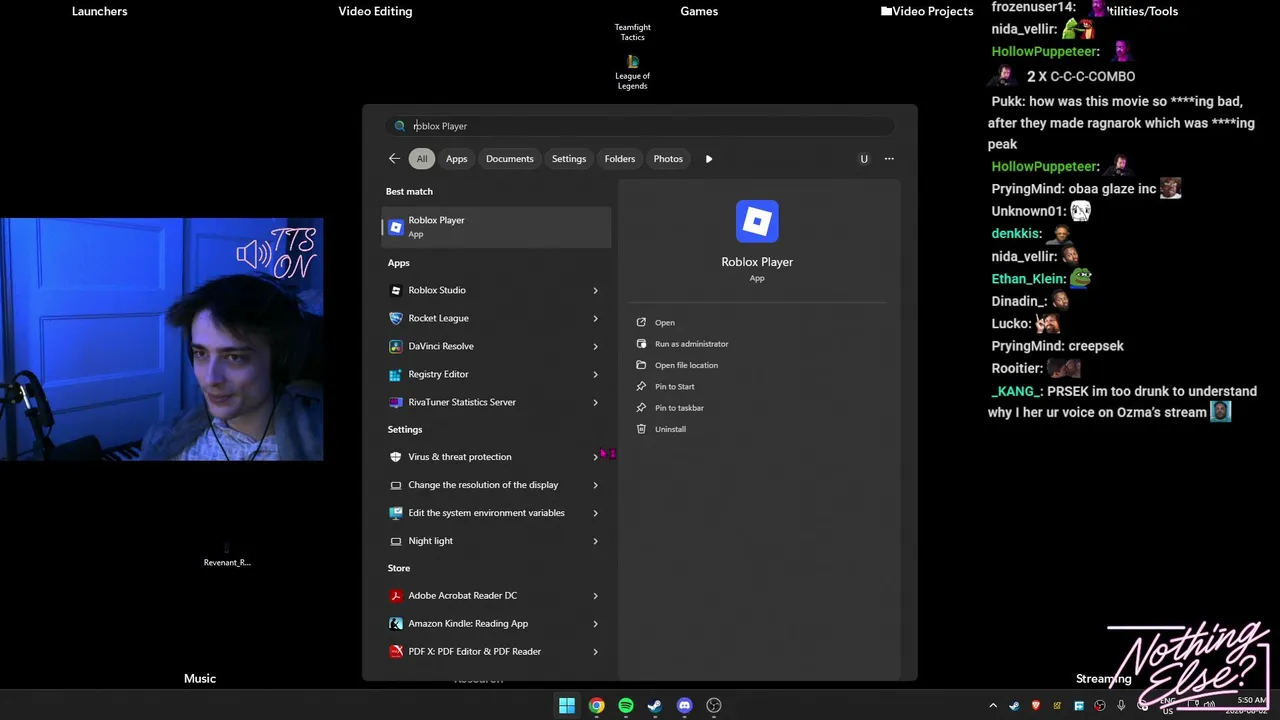Click the Brave icon in the system tray

click(1036, 706)
